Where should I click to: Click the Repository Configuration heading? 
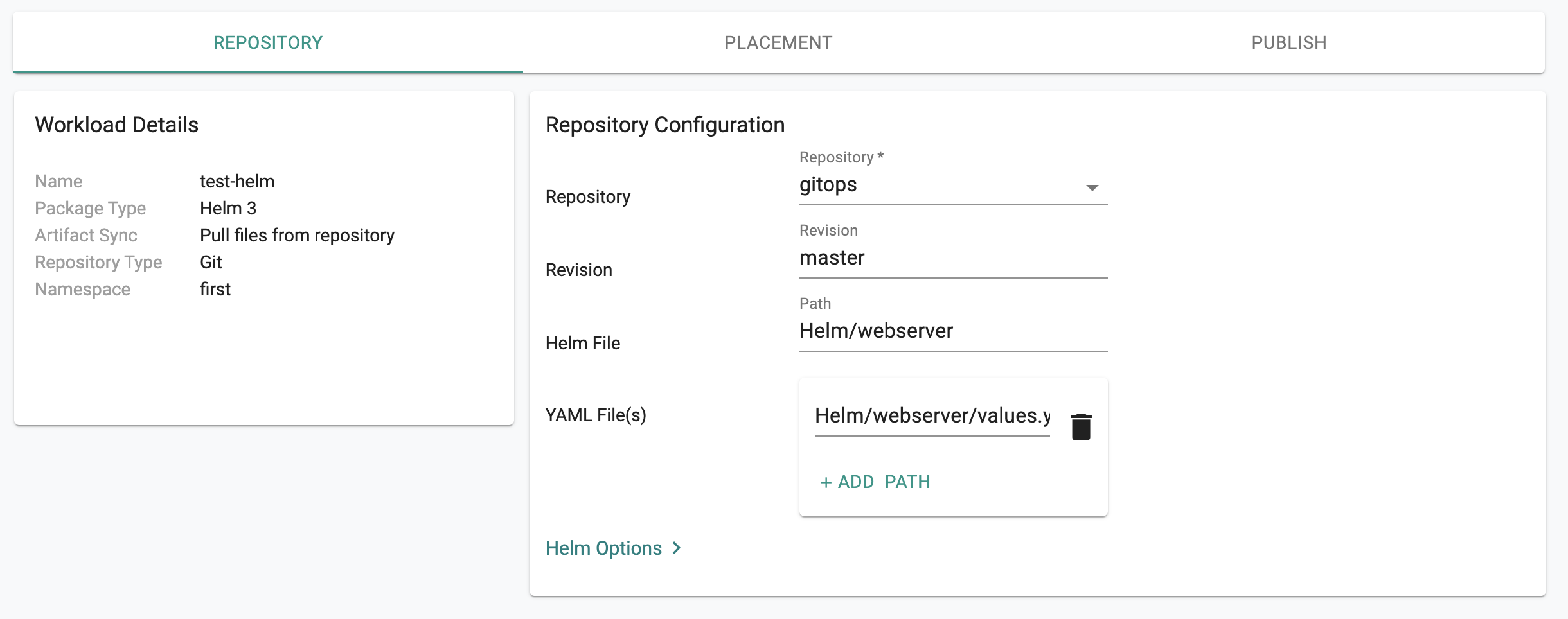click(665, 125)
